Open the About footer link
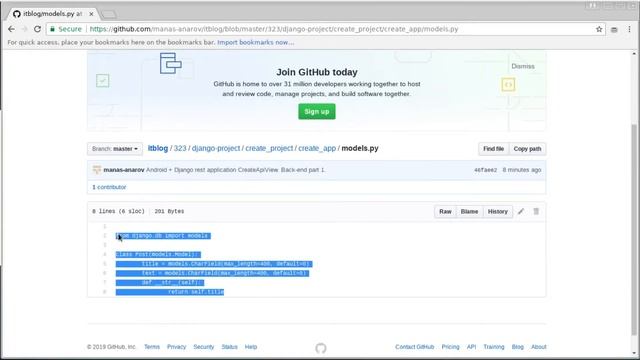Viewport: 640px width, 360px height. (538, 347)
